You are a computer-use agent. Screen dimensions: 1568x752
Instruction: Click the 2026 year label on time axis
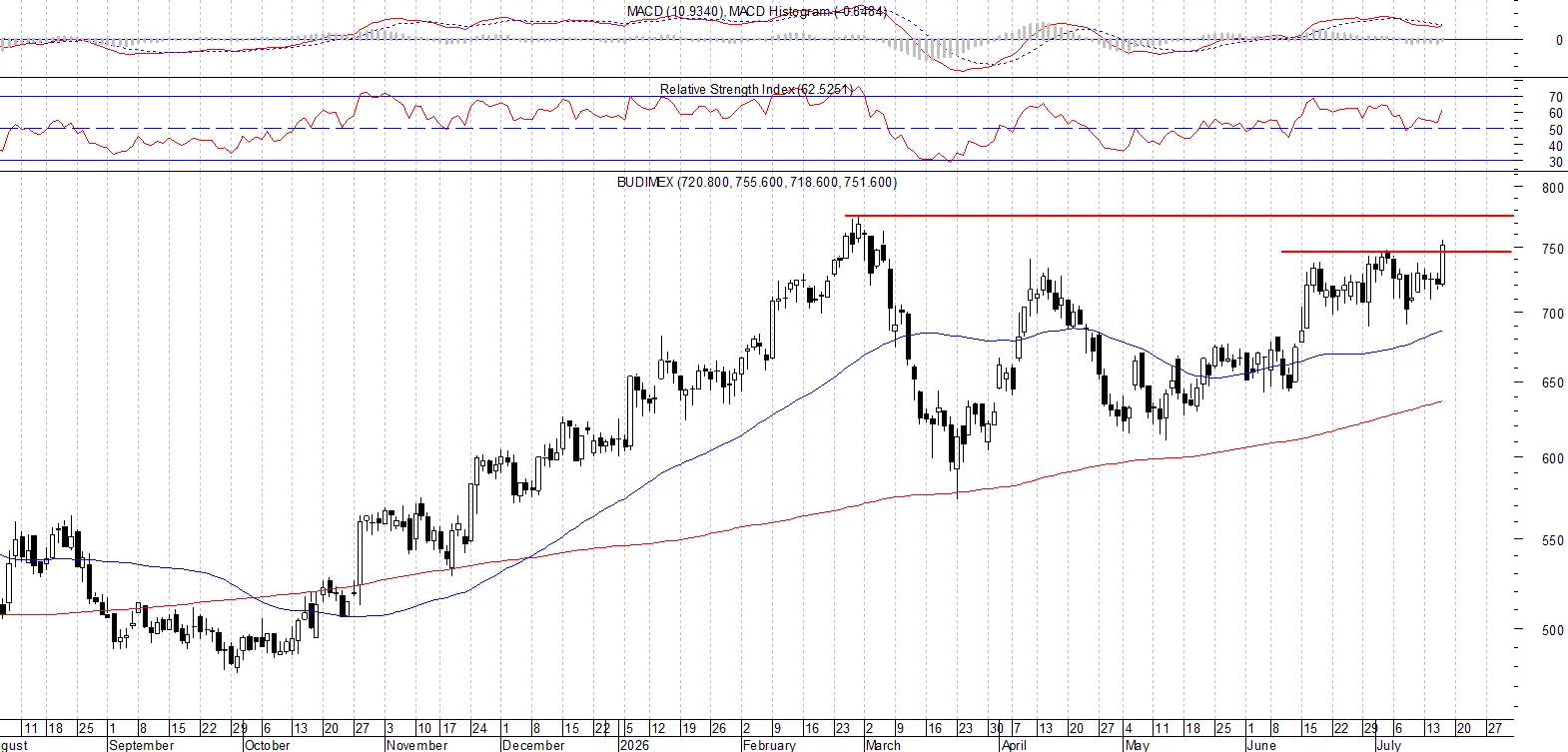tap(634, 745)
